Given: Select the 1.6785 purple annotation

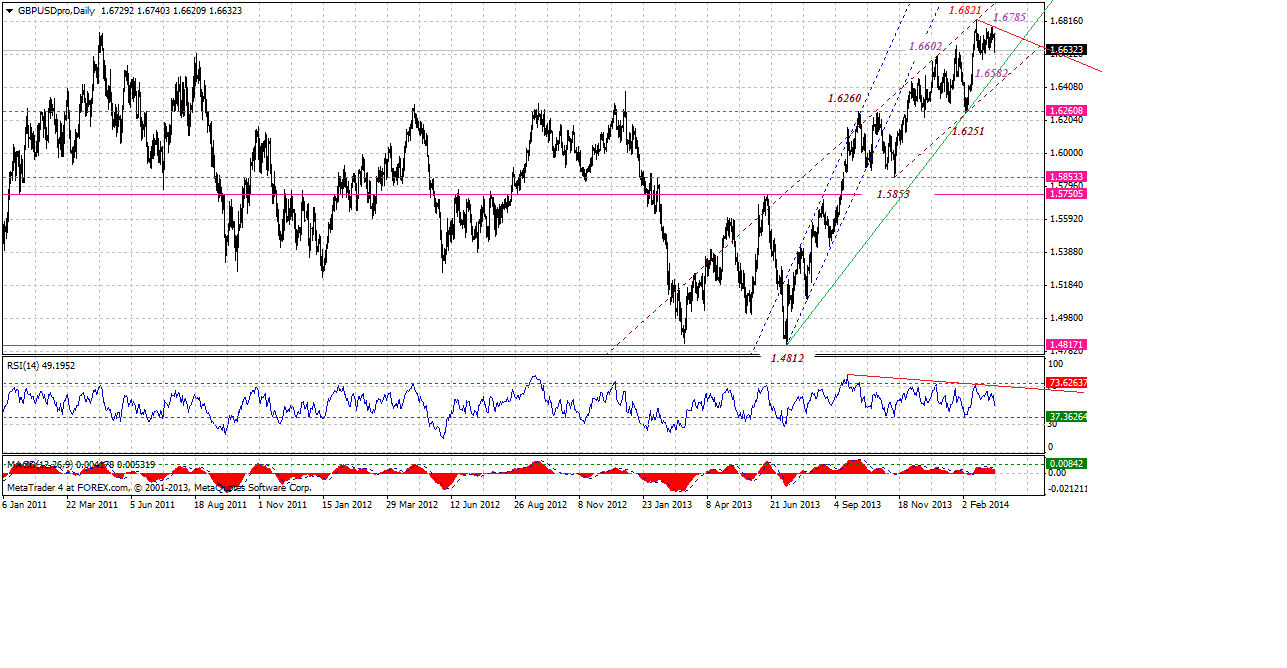Looking at the screenshot, I should pyautogui.click(x=1009, y=17).
